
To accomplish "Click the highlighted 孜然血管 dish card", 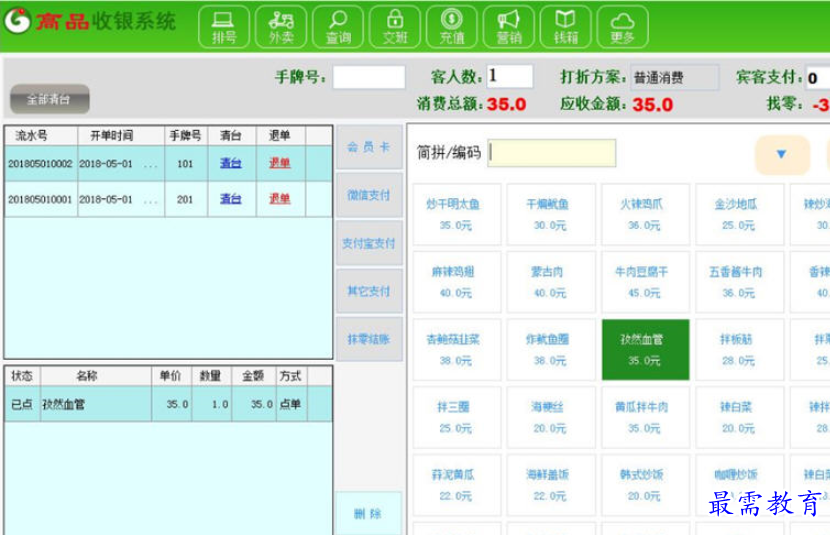I will coord(645,349).
